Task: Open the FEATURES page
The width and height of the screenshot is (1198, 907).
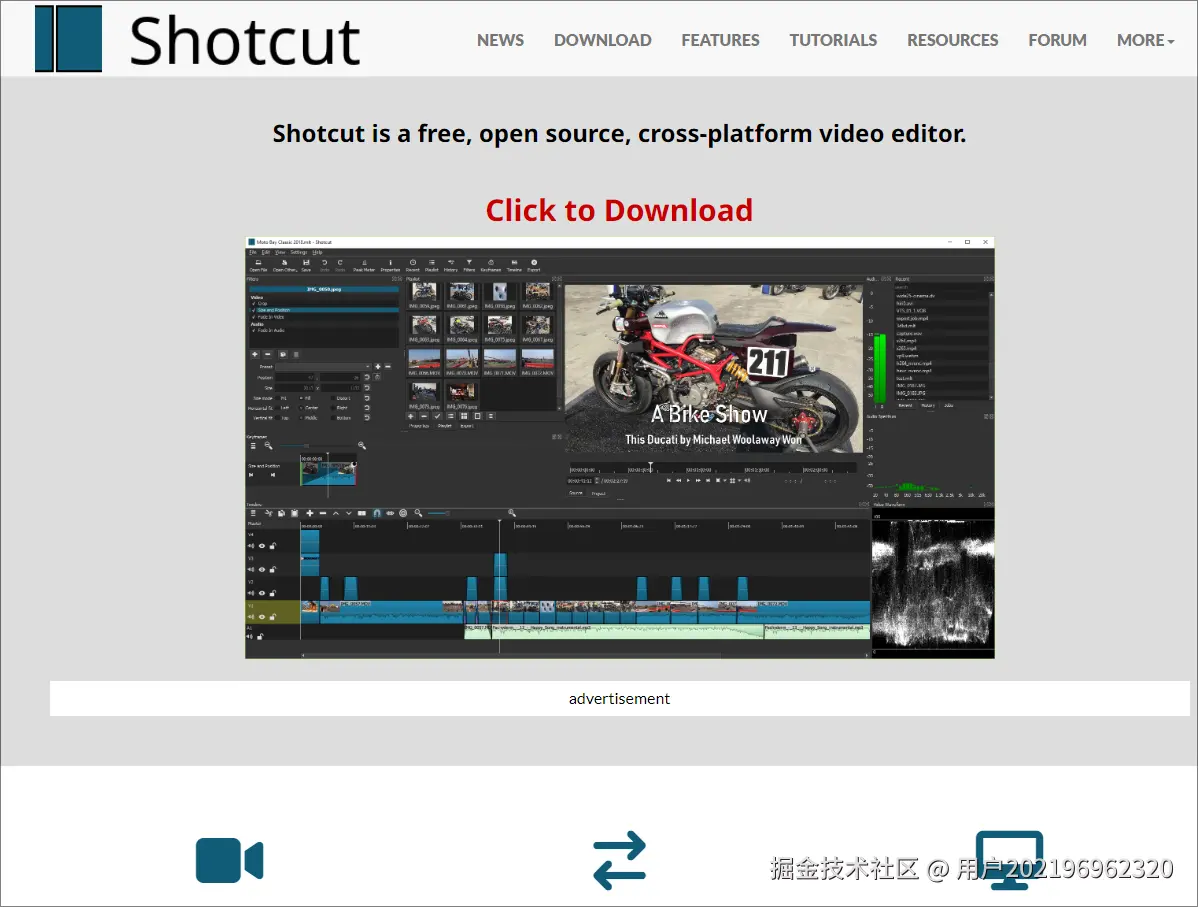Action: click(720, 40)
